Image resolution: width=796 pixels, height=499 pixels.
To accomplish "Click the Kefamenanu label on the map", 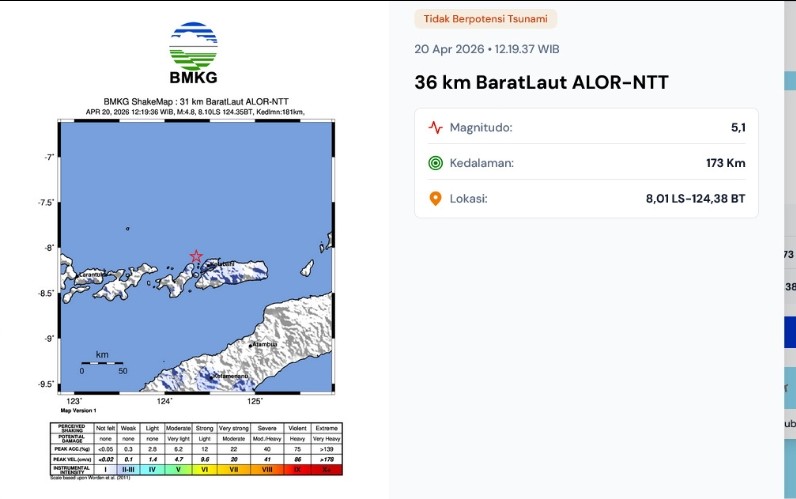I will [228, 376].
